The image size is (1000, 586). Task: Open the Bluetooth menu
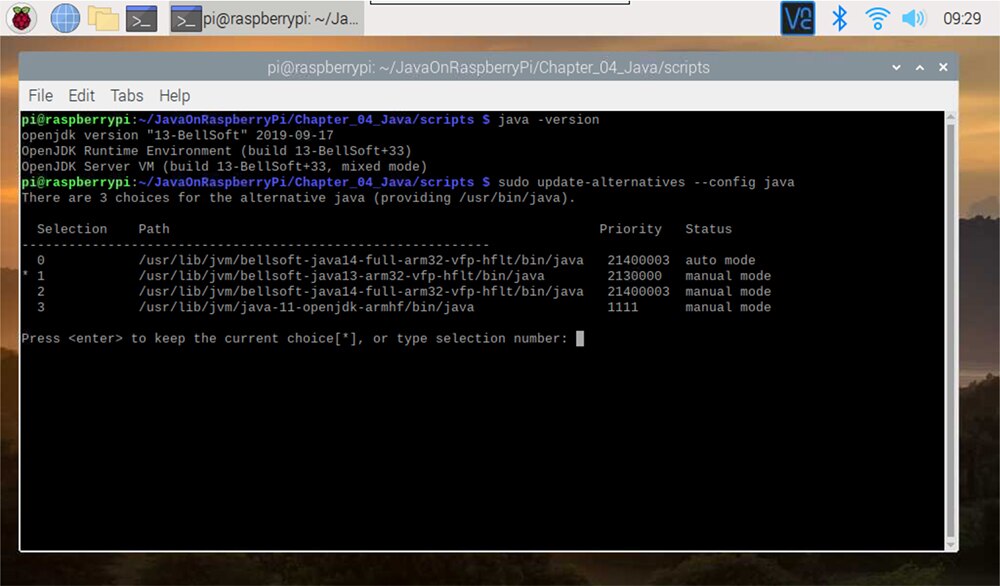pos(839,18)
